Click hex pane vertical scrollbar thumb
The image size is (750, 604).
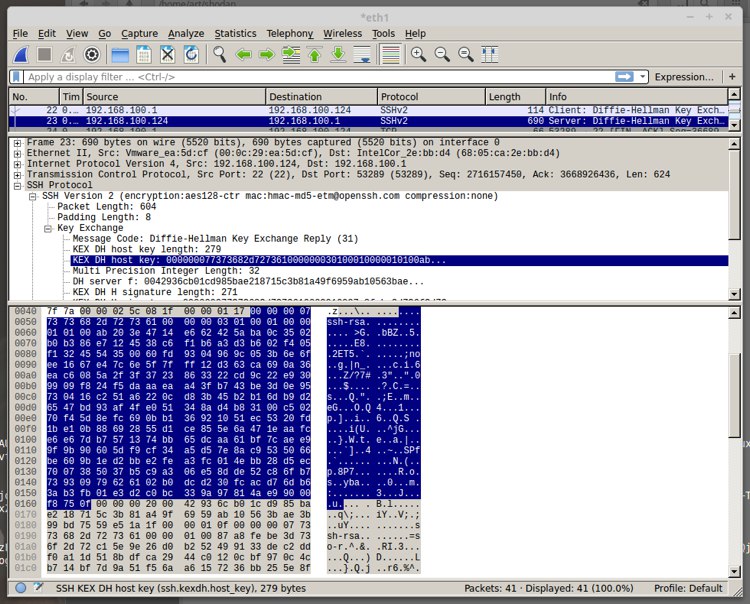click(x=734, y=395)
